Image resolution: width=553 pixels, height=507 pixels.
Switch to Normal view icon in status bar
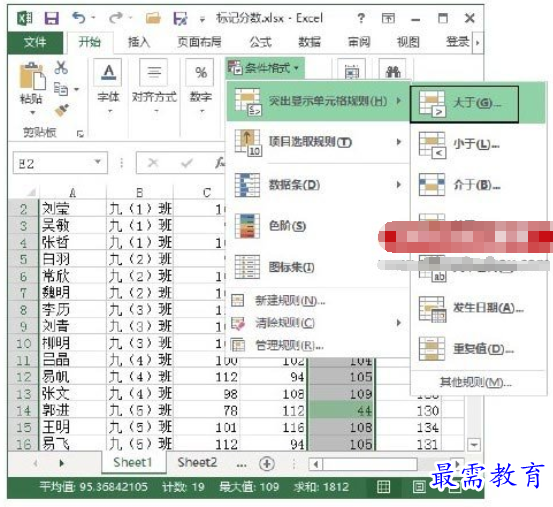pos(383,487)
